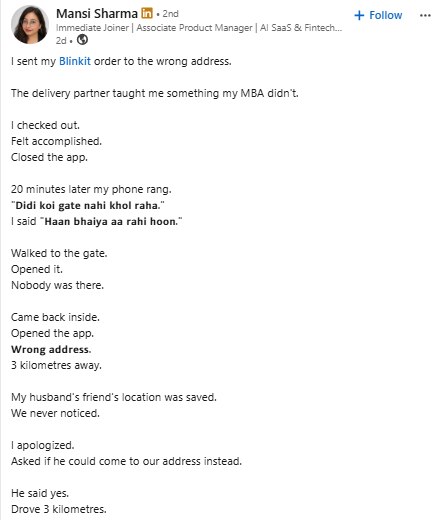441x520 pixels.
Task: Click the 'Drove 3 kilometres.' line
Action: [x=59, y=509]
